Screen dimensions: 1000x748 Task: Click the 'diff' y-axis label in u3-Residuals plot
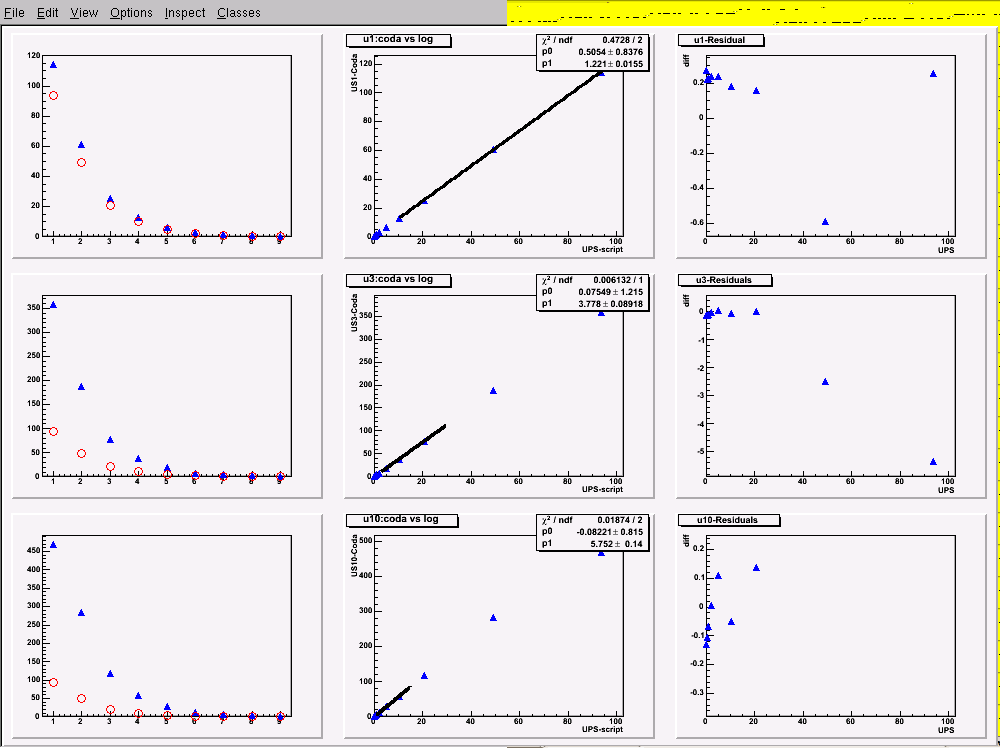tap(687, 300)
